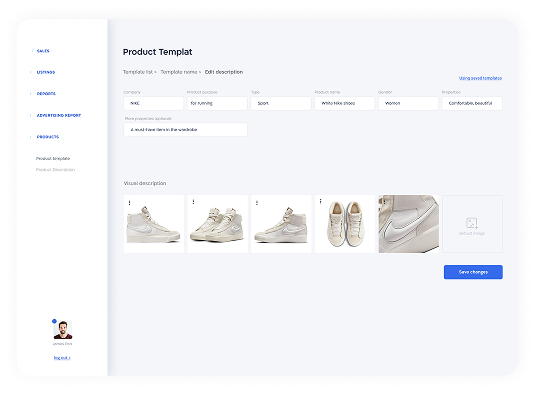This screenshot has height=393, width=538.
Task: Click the Product purpose field
Action: [x=217, y=103]
